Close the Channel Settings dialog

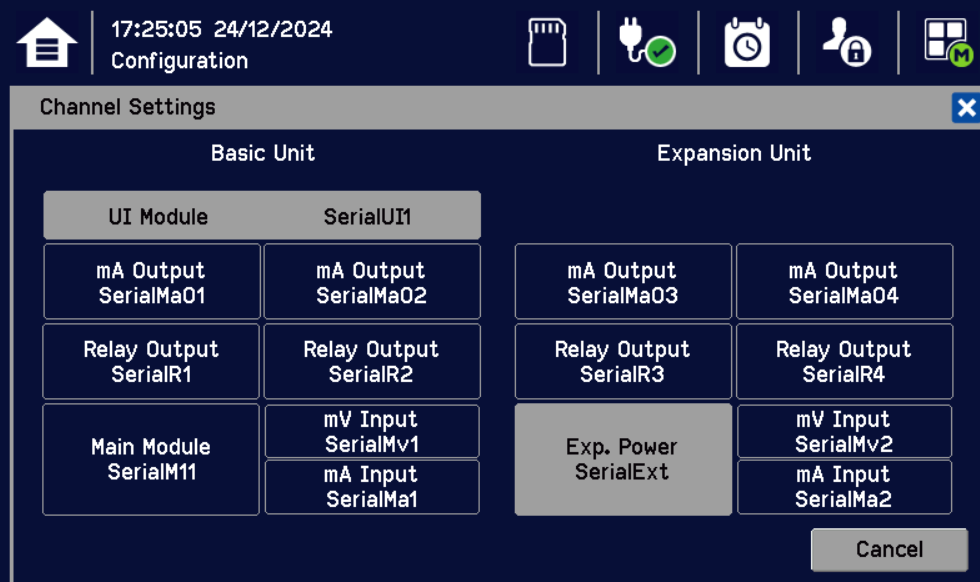[966, 108]
